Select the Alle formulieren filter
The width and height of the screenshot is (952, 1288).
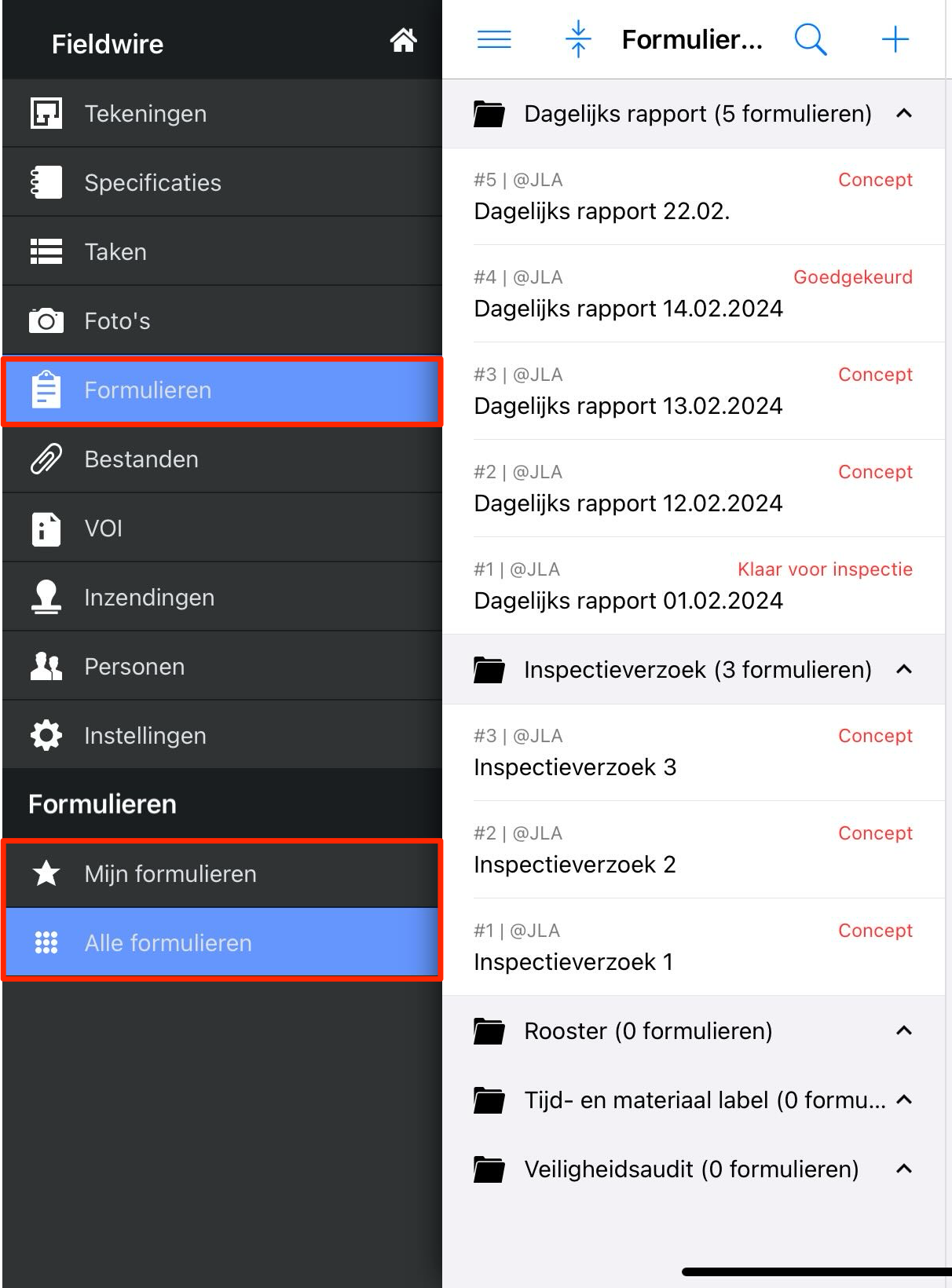[222, 942]
